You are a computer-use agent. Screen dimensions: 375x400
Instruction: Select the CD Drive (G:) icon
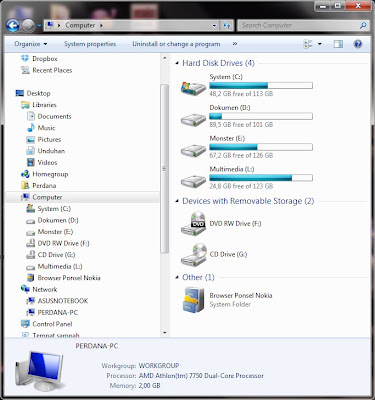193,255
